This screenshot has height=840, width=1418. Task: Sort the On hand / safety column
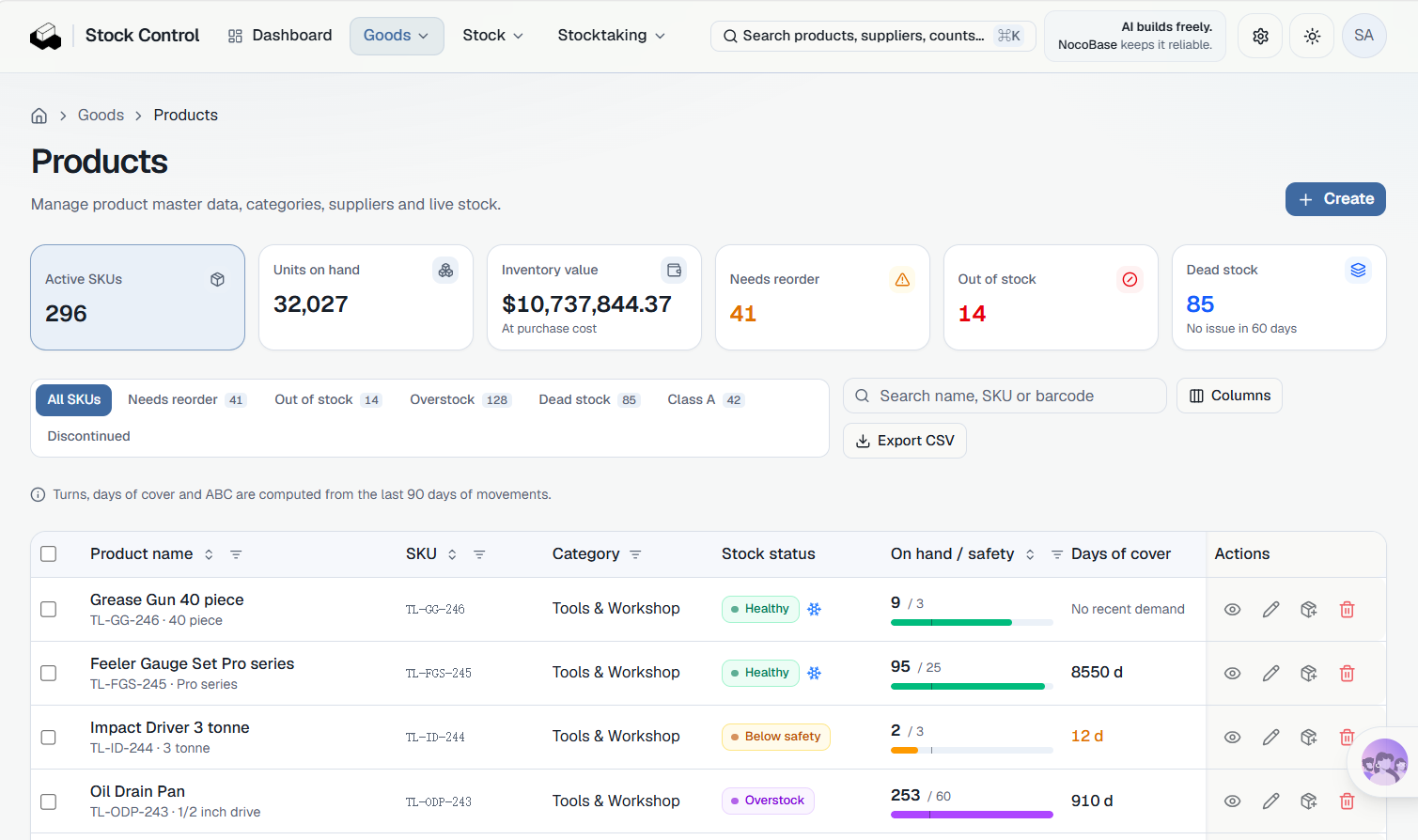(1030, 554)
